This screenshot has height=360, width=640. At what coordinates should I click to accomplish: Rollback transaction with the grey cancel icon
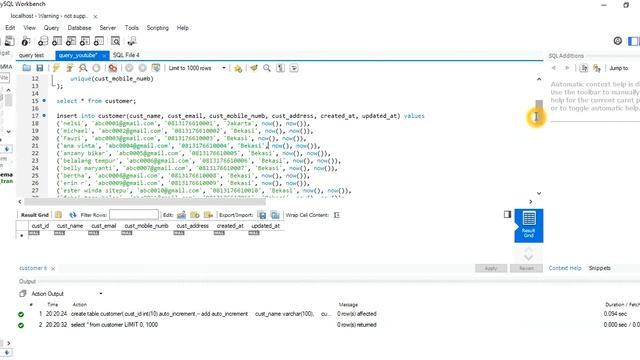point(142,68)
